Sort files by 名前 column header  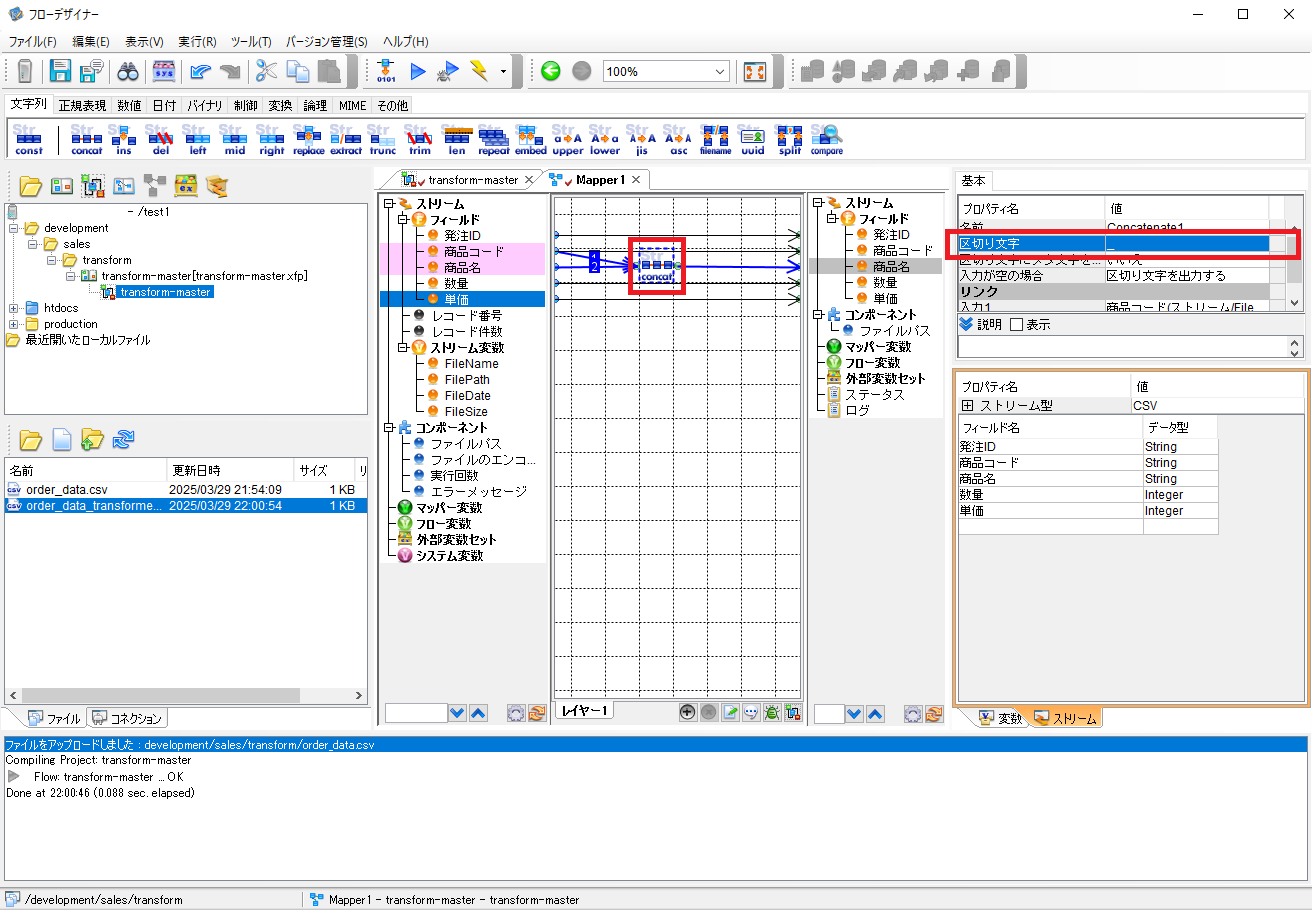point(85,470)
